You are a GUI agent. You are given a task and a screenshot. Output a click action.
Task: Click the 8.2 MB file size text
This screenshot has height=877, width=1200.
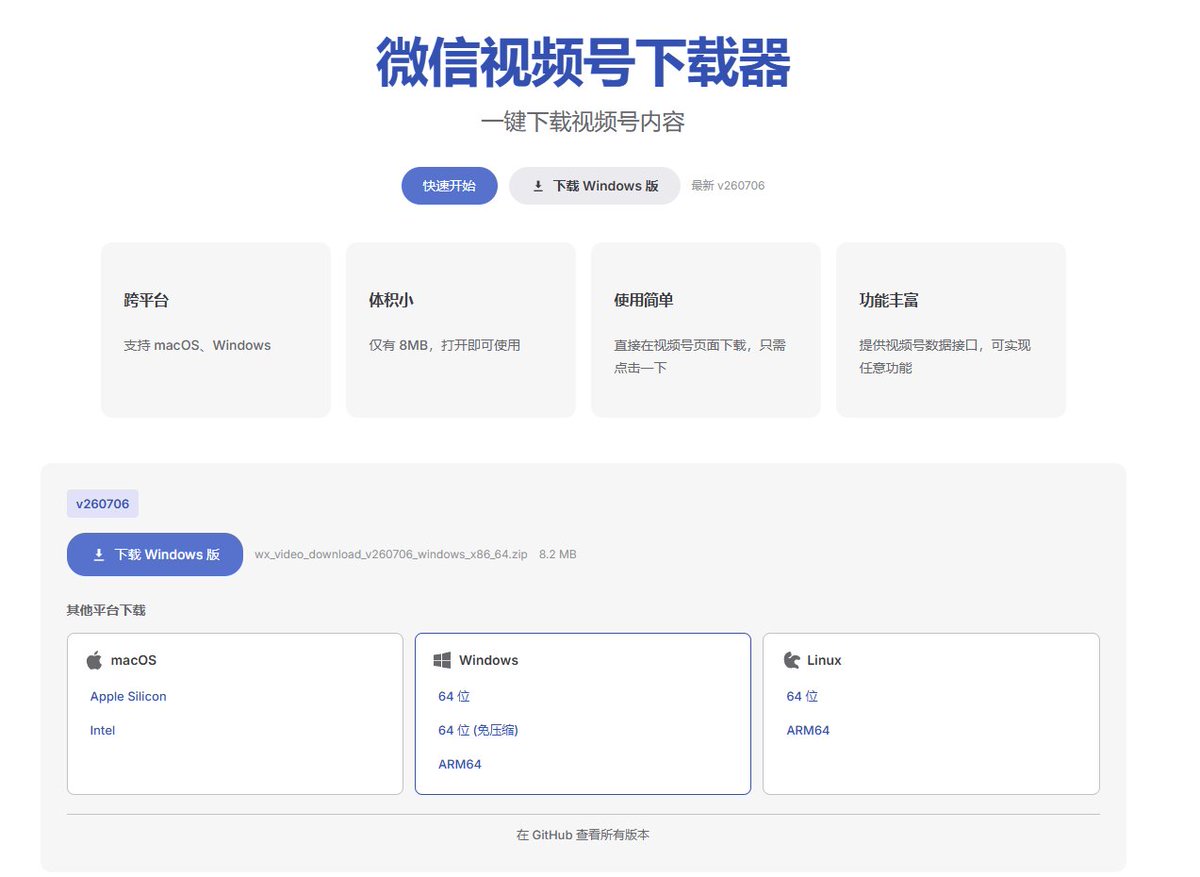557,554
